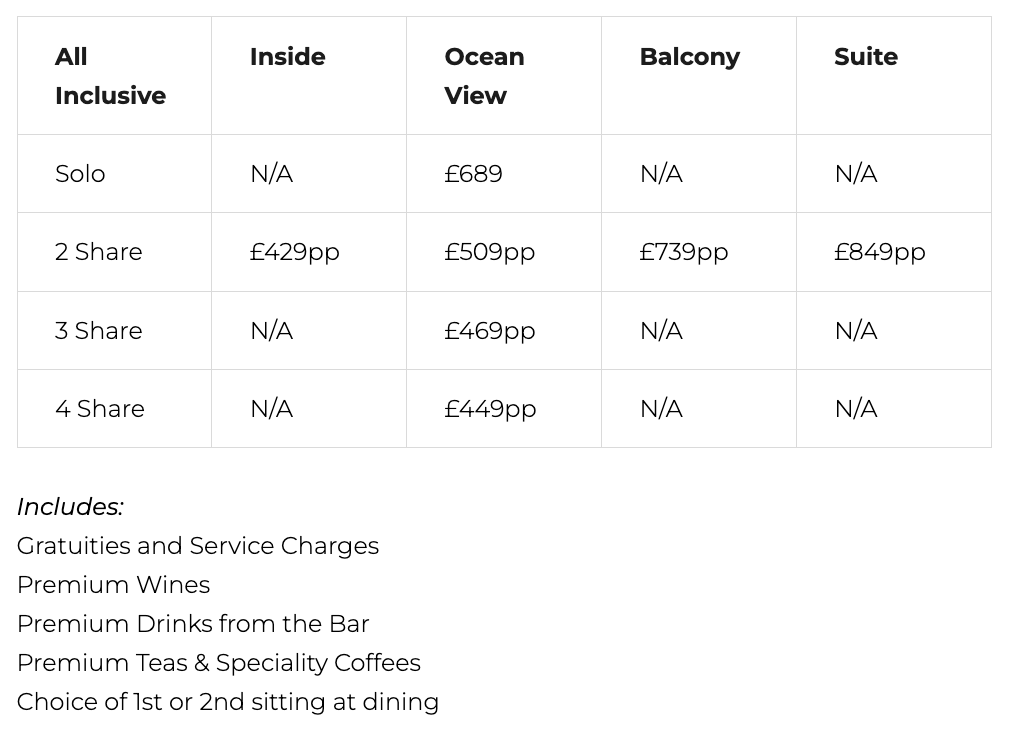This screenshot has height=738, width=1010.
Task: Click the Includes: heading text
Action: (70, 507)
